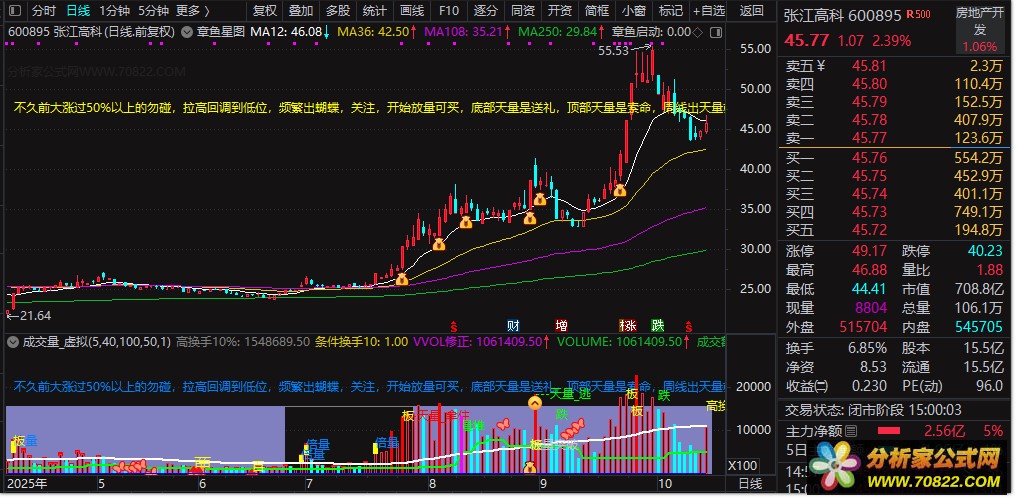
Task: Click the 章鱼启动 diamond marker icon
Action: [698, 32]
